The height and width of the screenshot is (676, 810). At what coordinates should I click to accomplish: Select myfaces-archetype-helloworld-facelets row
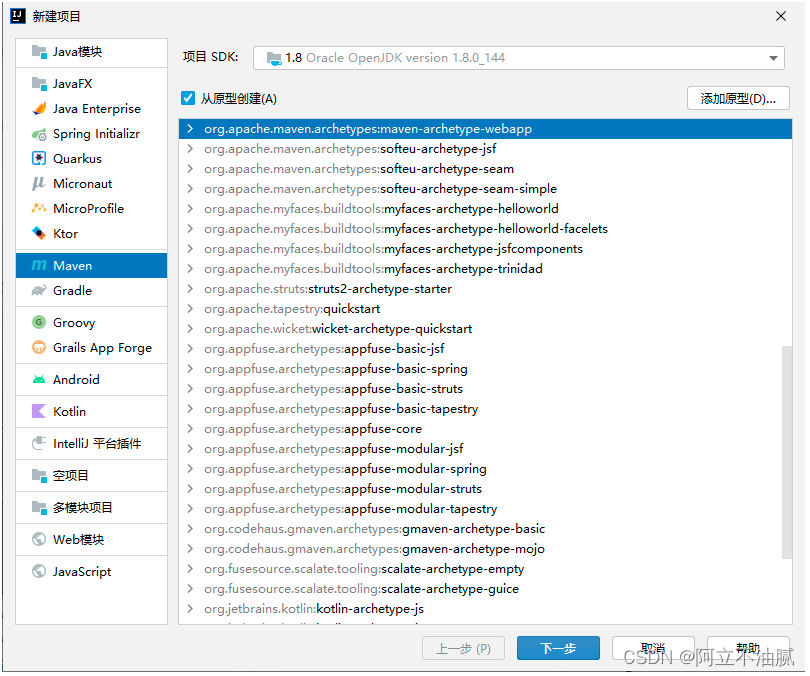point(485,229)
